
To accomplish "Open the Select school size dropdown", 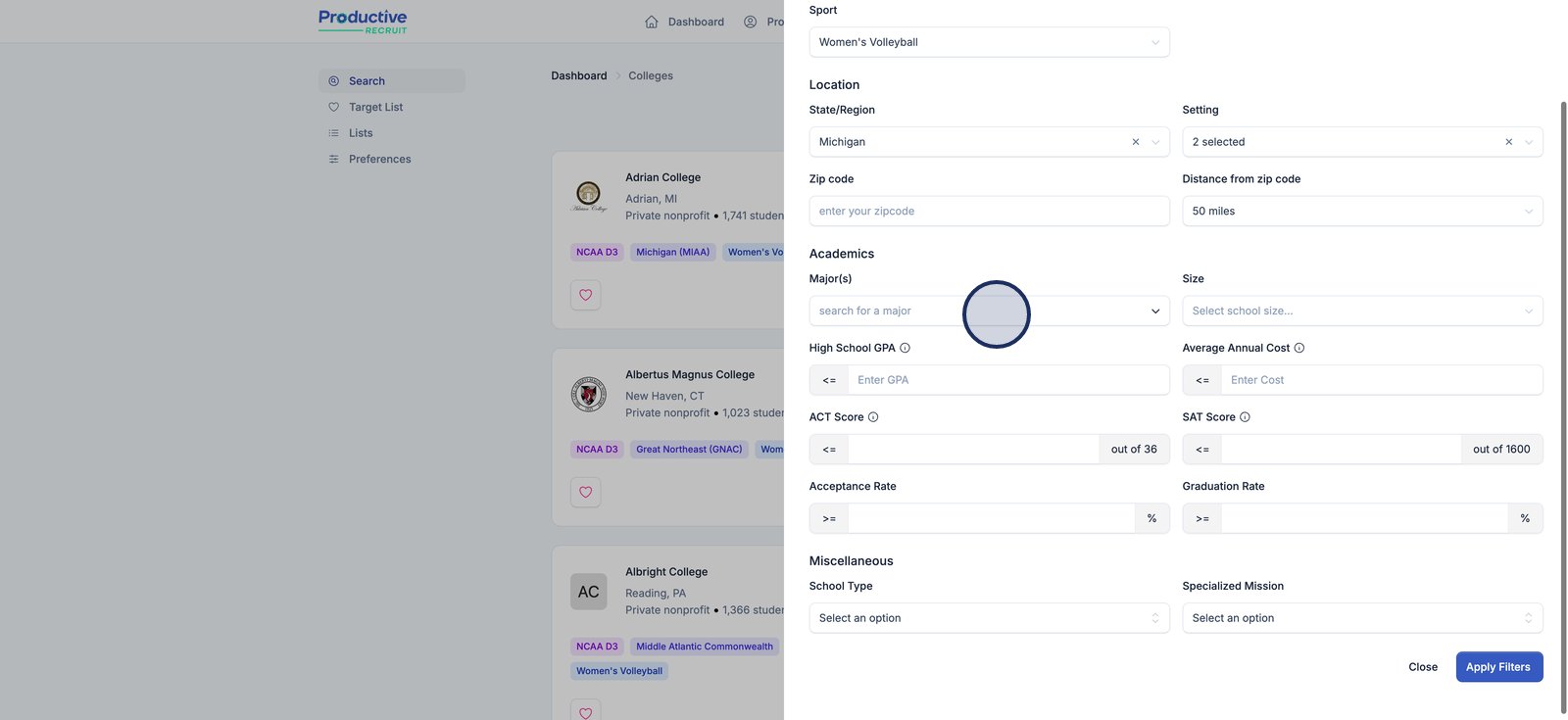I will [1362, 312].
